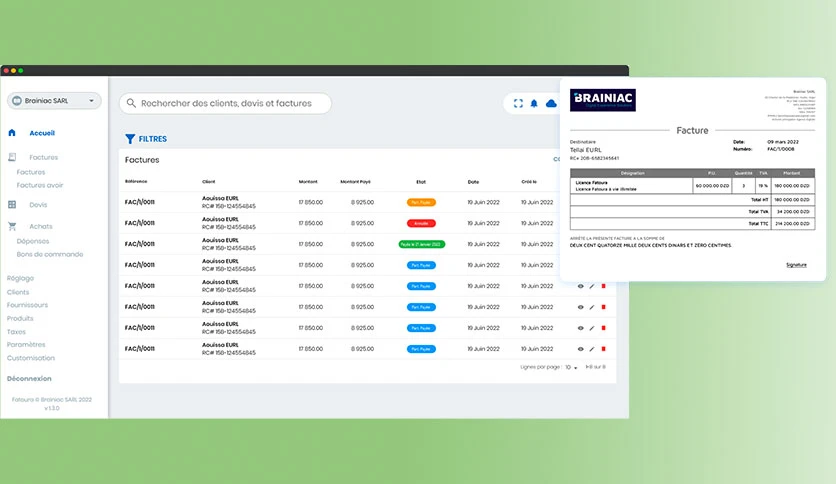Click the green paid status badge in the Etat column

pyautogui.click(x=422, y=244)
